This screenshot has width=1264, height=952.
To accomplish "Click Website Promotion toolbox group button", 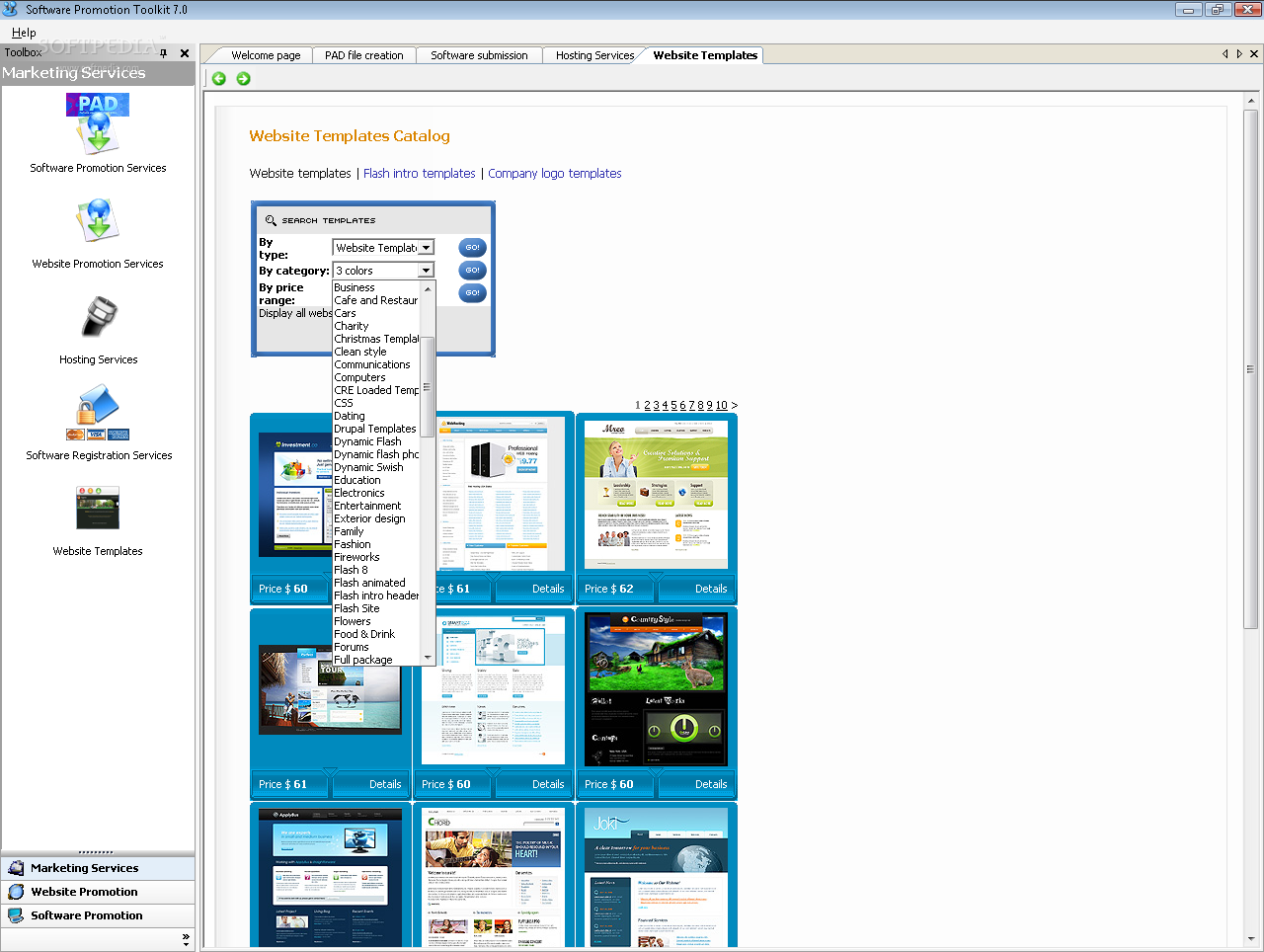I will point(98,892).
